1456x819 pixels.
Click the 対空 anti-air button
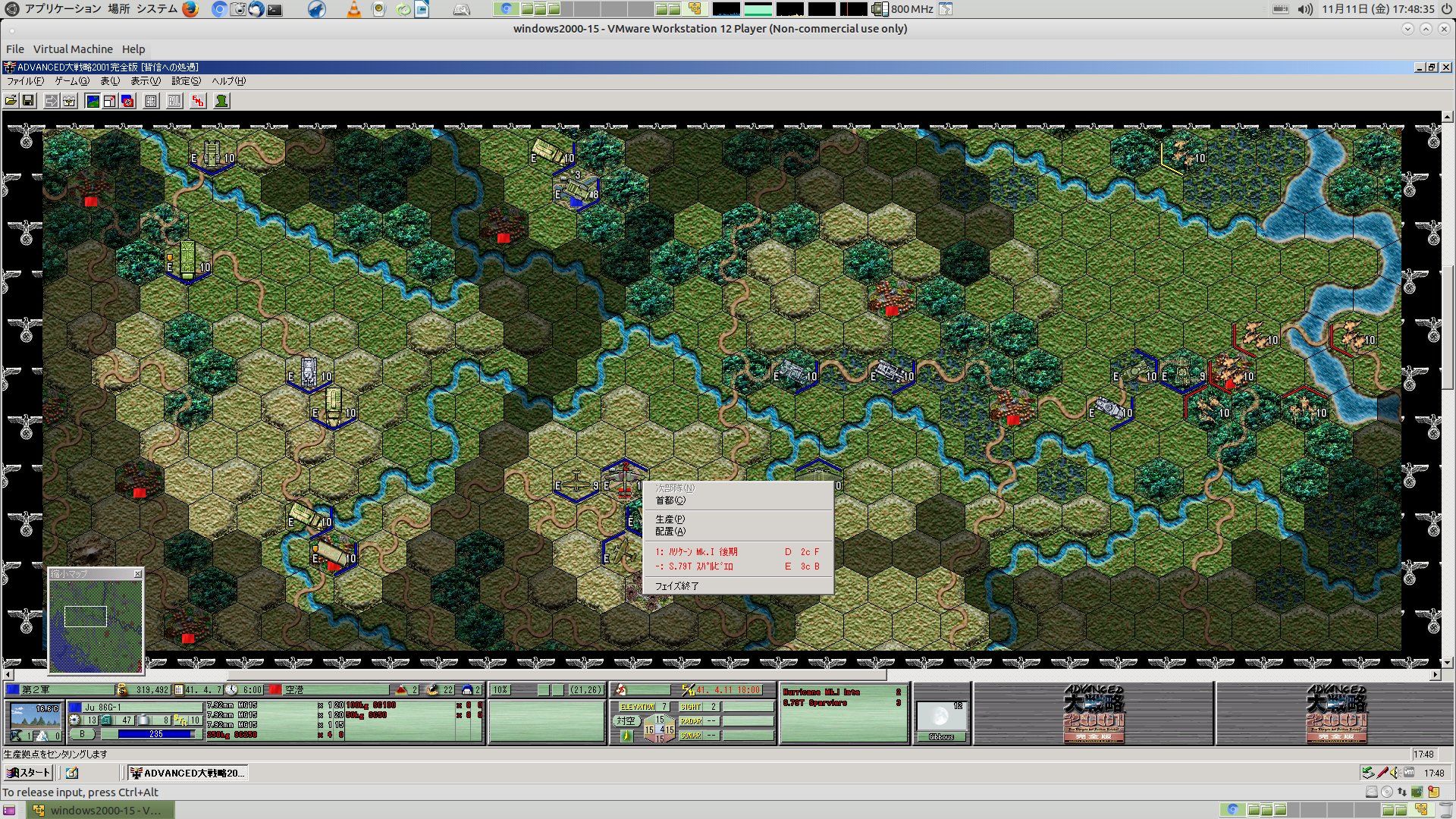[626, 721]
